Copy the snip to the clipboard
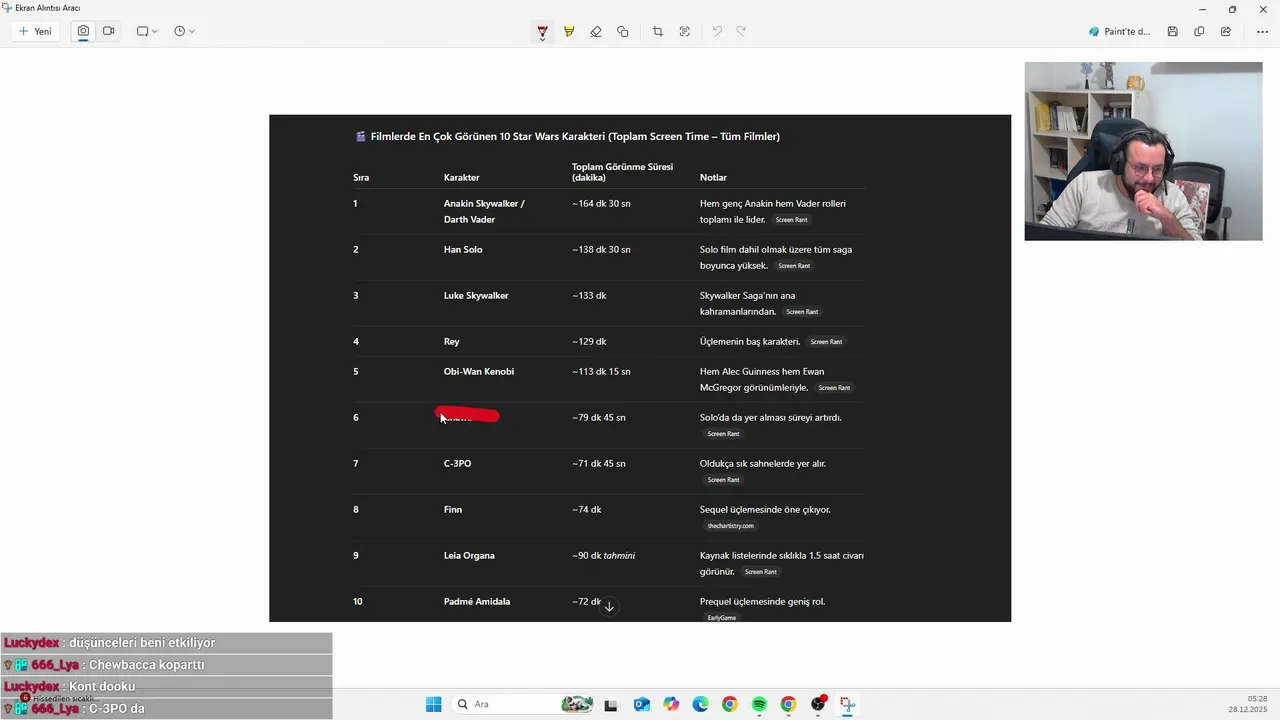This screenshot has height=720, width=1280. click(x=1199, y=32)
